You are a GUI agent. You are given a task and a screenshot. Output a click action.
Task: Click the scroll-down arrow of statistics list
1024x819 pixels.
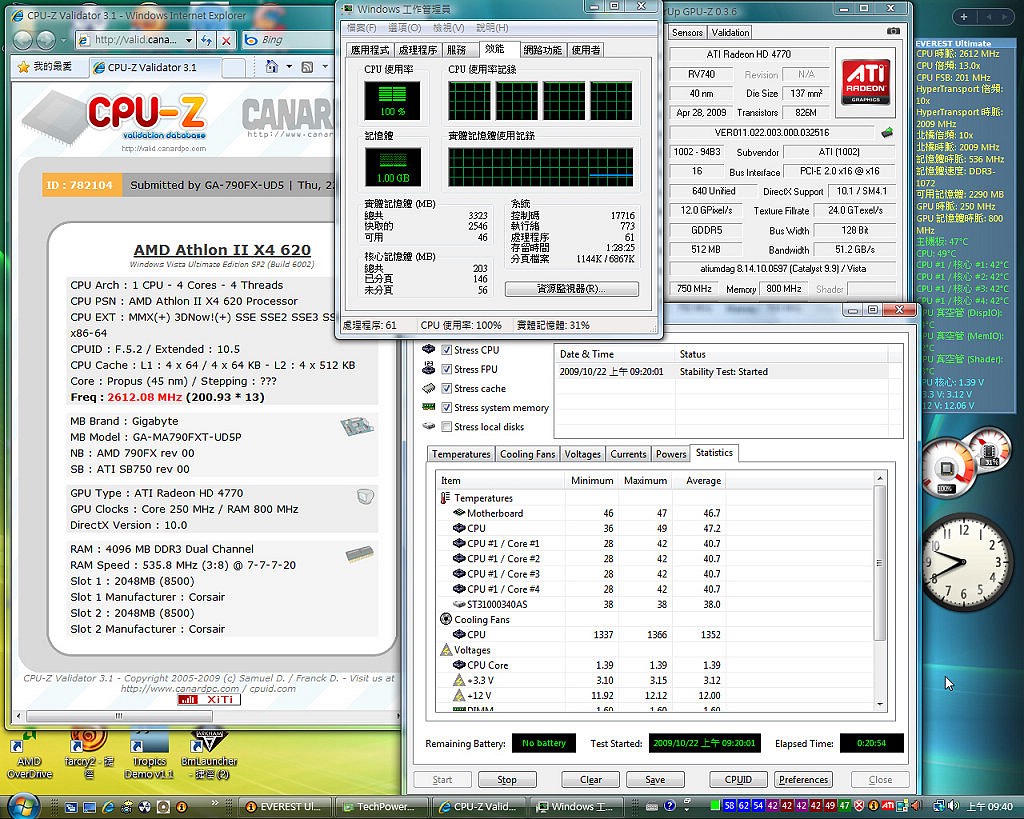pos(880,705)
